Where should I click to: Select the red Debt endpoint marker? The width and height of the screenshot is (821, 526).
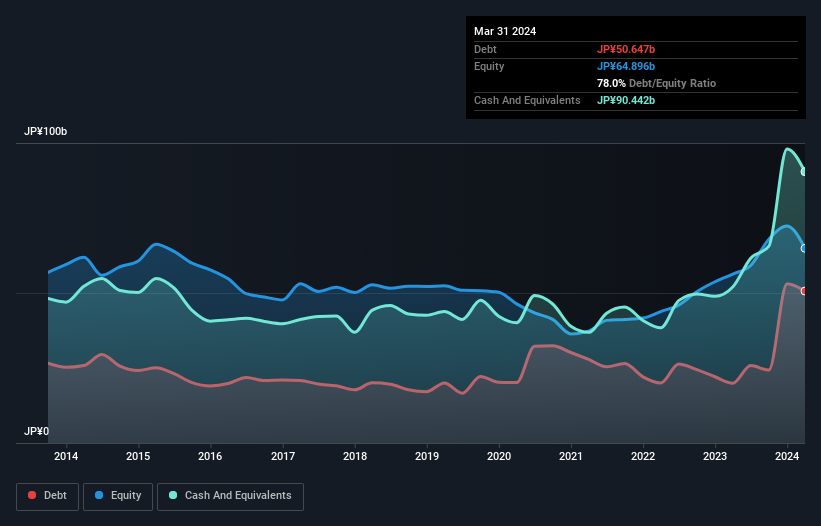[x=804, y=291]
